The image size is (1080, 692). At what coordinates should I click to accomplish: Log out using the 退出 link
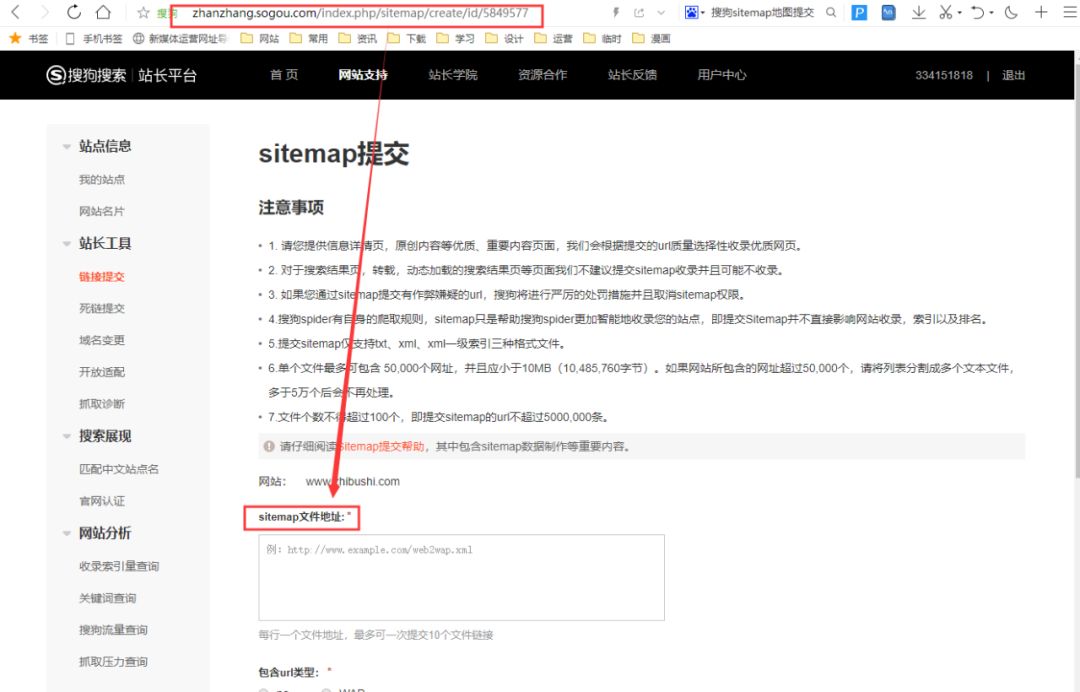1013,75
